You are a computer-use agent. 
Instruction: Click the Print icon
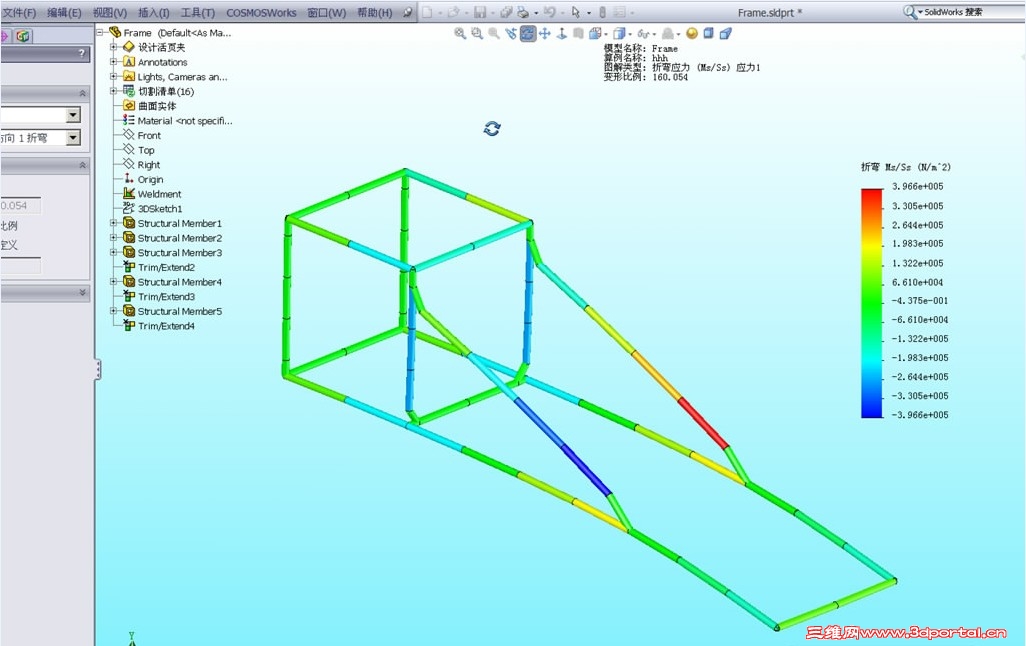pyautogui.click(x=523, y=12)
